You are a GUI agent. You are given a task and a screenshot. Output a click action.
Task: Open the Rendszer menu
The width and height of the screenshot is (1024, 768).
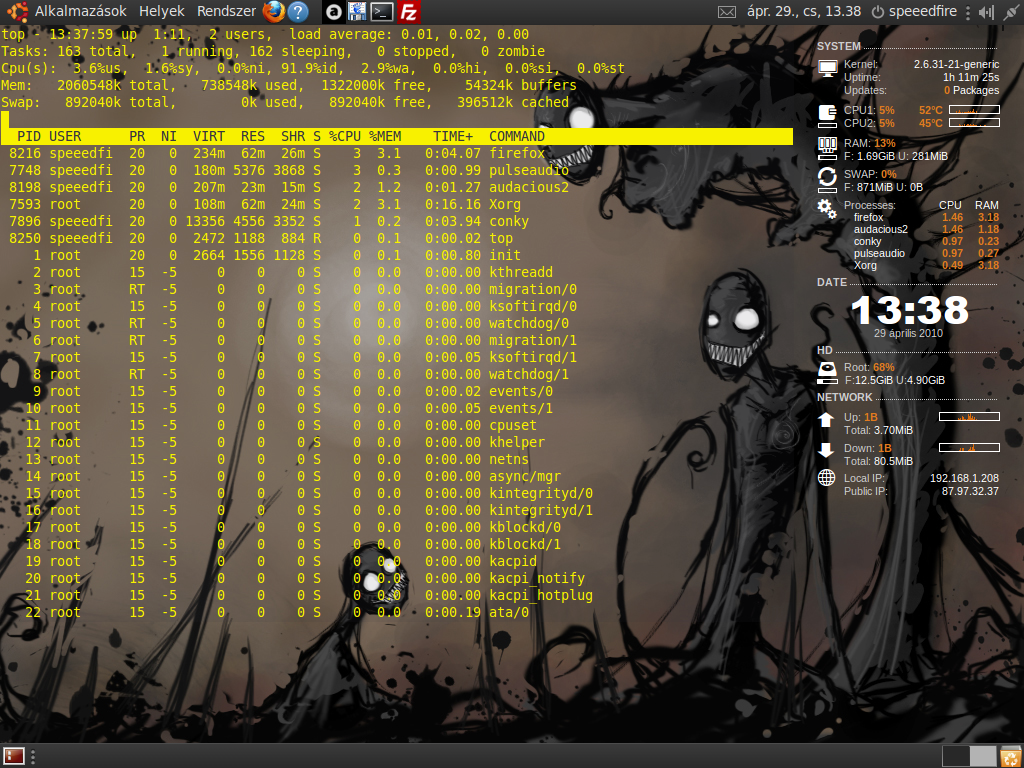pyautogui.click(x=227, y=11)
